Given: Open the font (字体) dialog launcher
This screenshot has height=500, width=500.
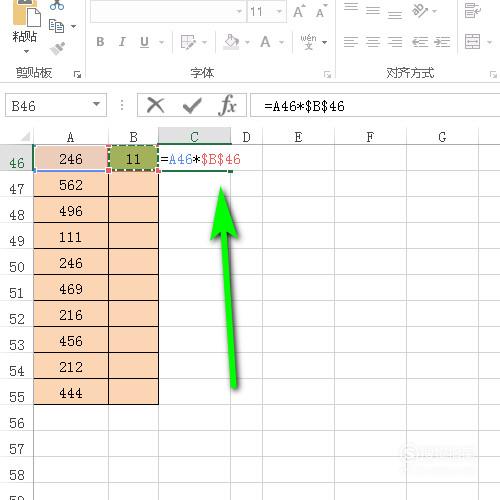Looking at the screenshot, I should point(327,74).
